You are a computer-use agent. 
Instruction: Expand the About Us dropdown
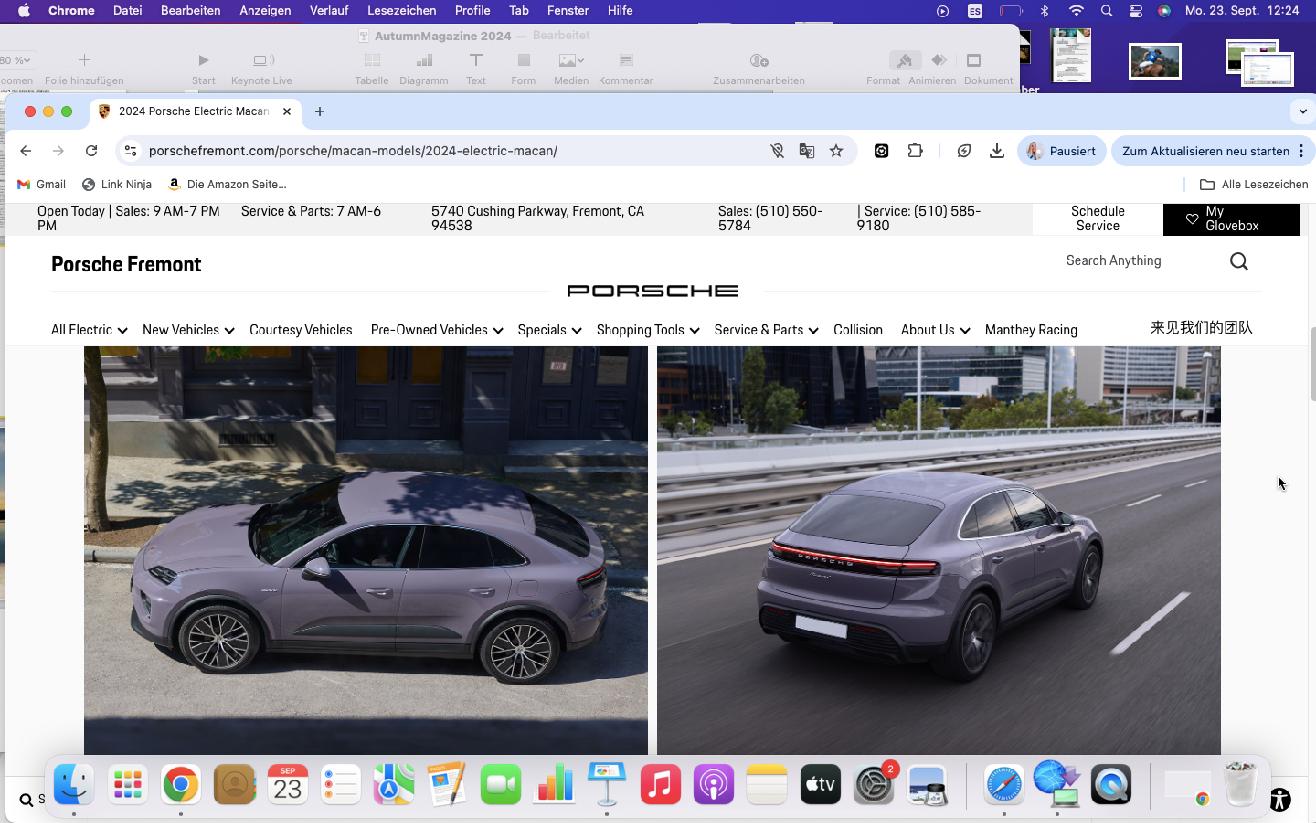(935, 329)
